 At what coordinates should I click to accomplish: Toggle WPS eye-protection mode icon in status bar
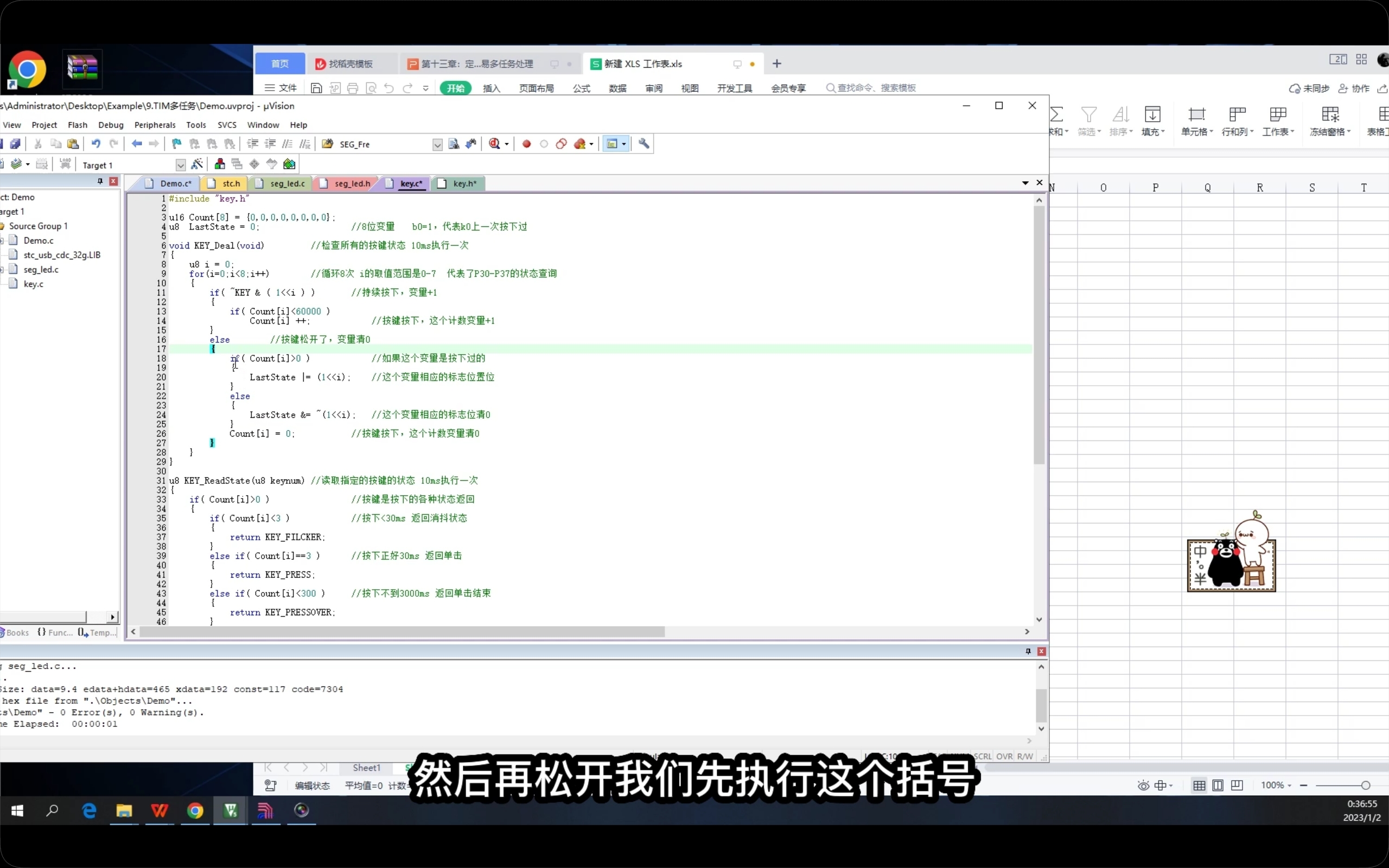coord(1143,786)
